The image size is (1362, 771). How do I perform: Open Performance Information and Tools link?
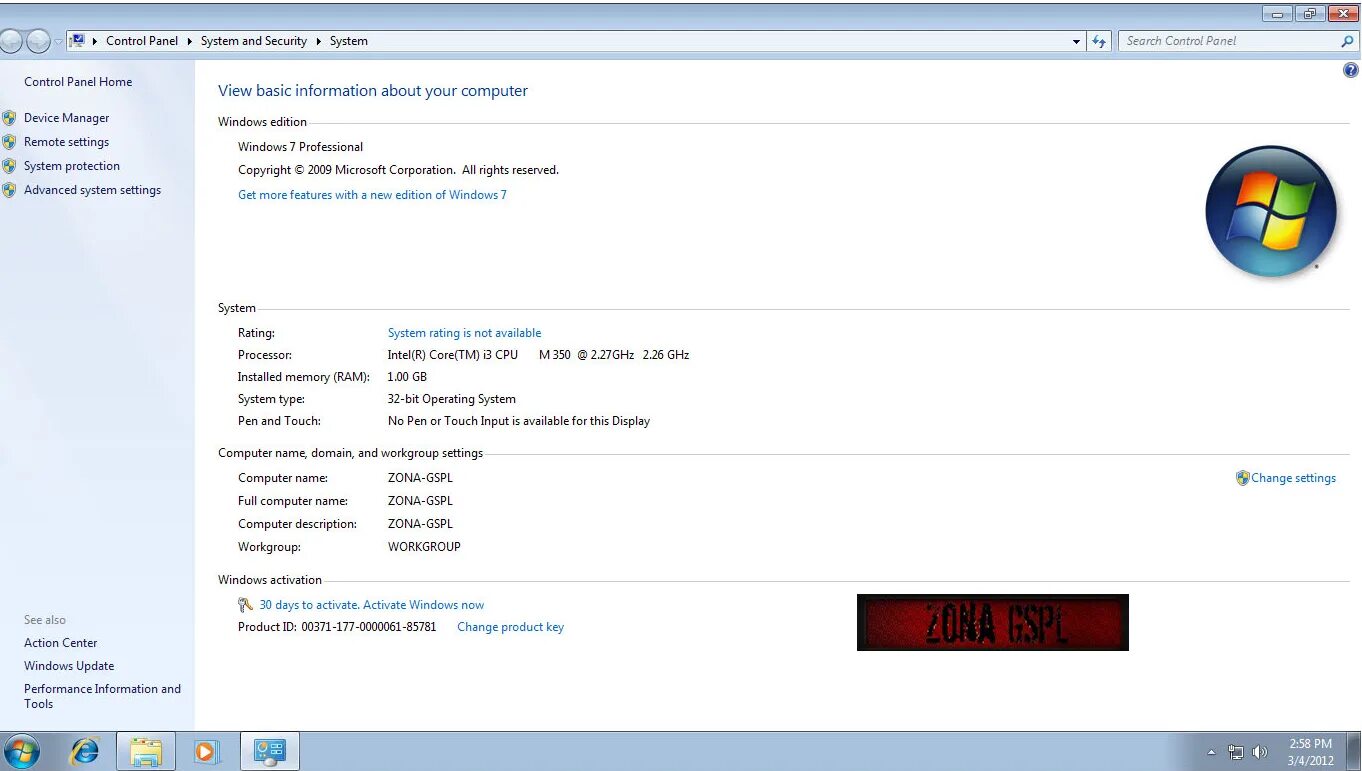(x=102, y=696)
